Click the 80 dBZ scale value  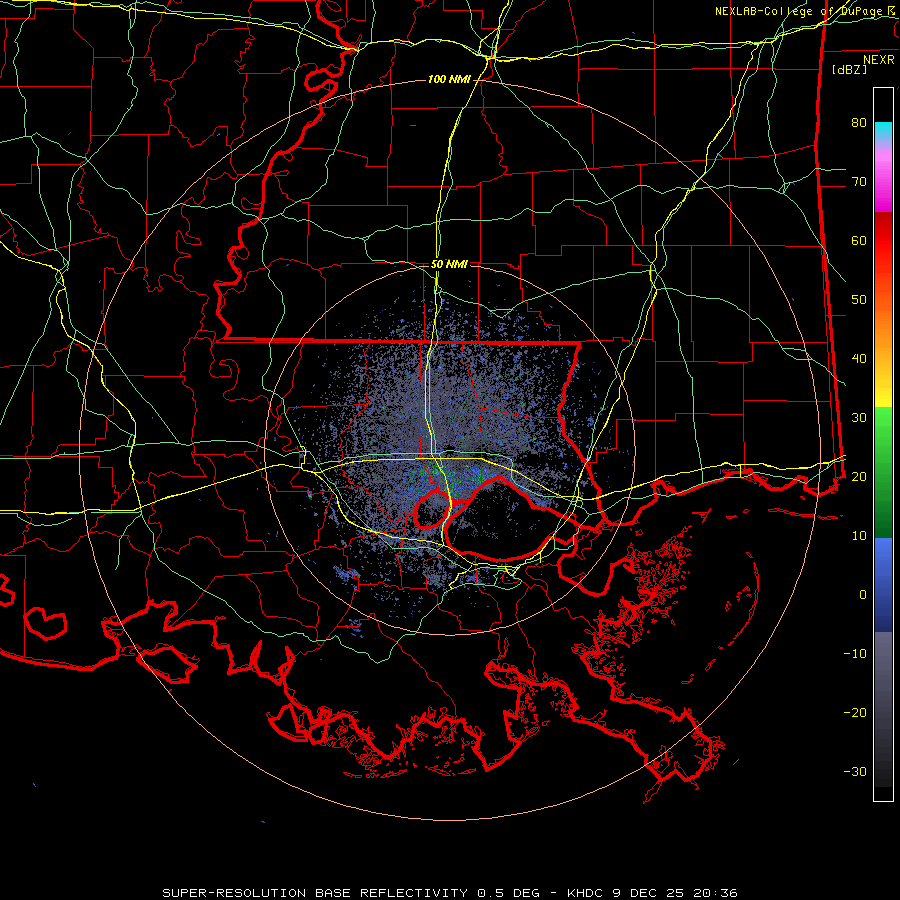(859, 122)
